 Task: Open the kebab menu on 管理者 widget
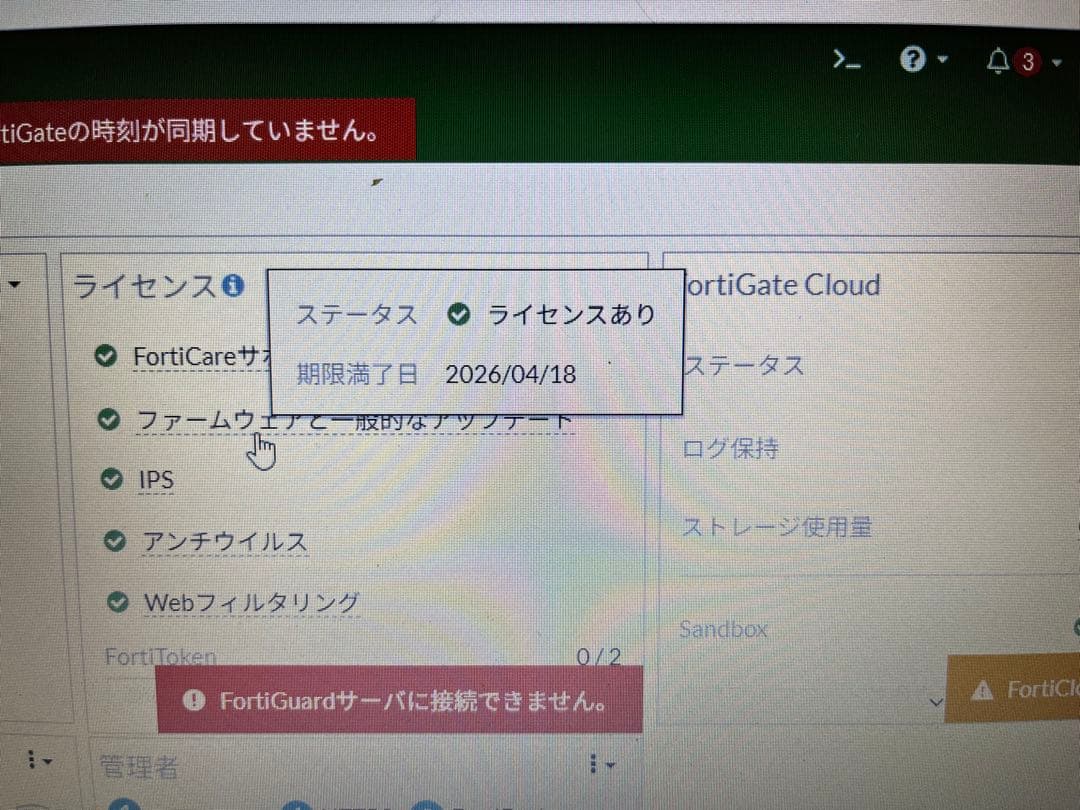[x=596, y=763]
